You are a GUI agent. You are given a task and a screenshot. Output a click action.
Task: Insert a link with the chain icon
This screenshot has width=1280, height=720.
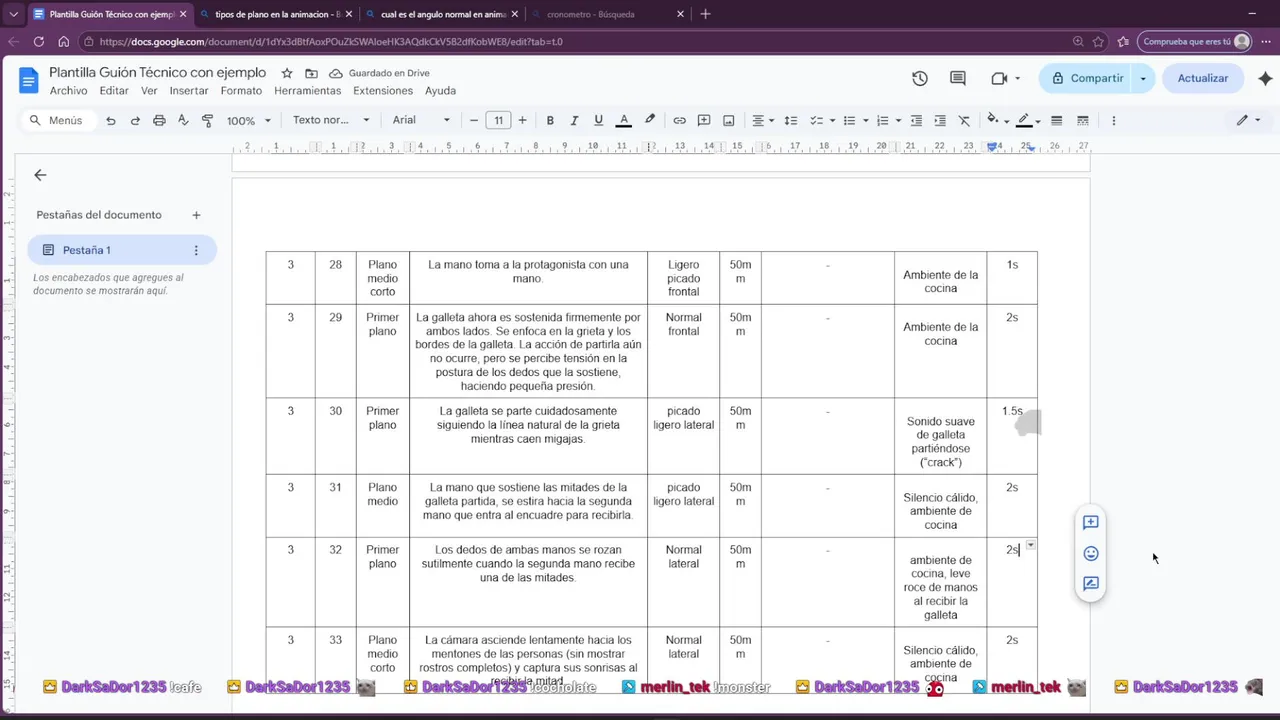[x=679, y=120]
